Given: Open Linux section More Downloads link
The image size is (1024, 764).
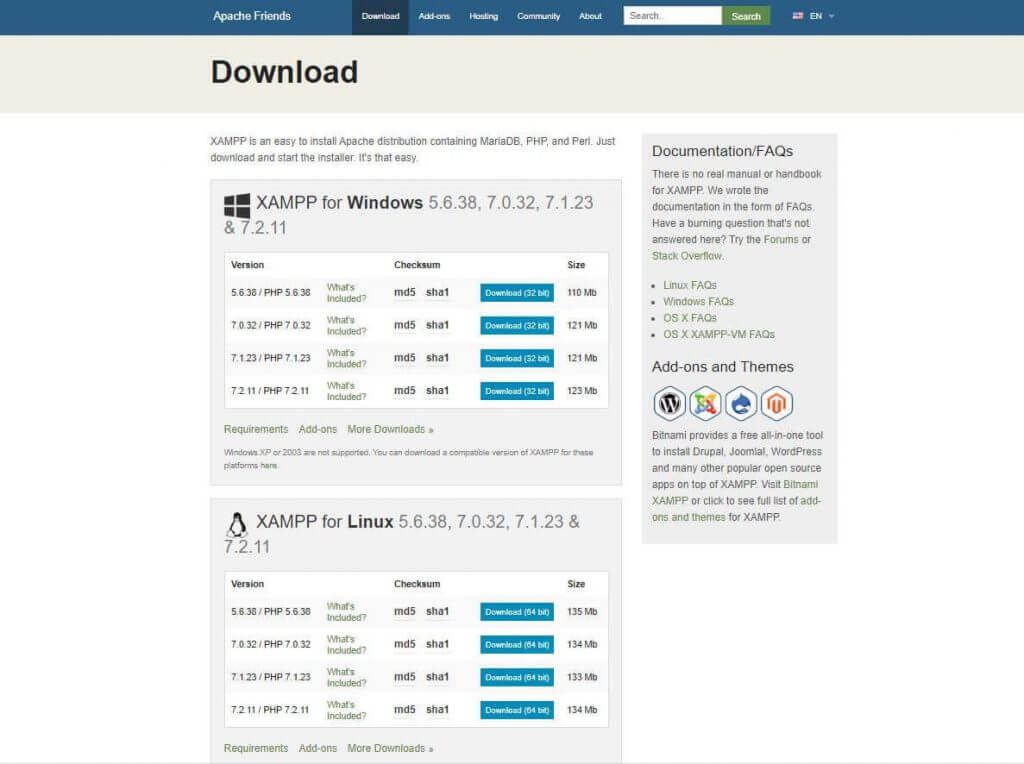Looking at the screenshot, I should coord(391,748).
